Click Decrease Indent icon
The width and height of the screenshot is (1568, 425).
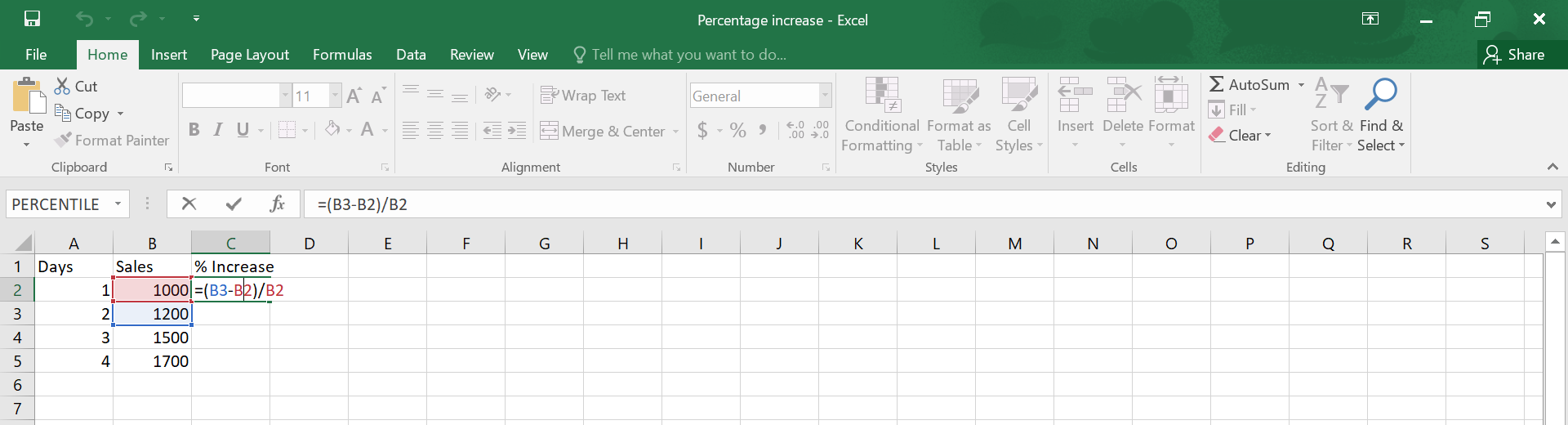[x=492, y=131]
